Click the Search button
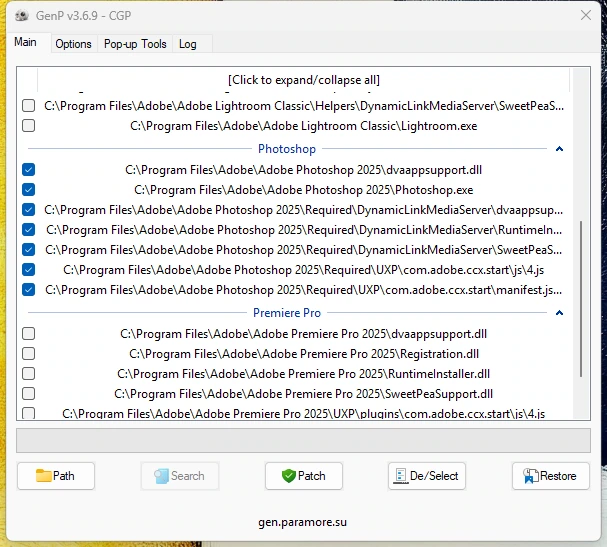 point(180,476)
